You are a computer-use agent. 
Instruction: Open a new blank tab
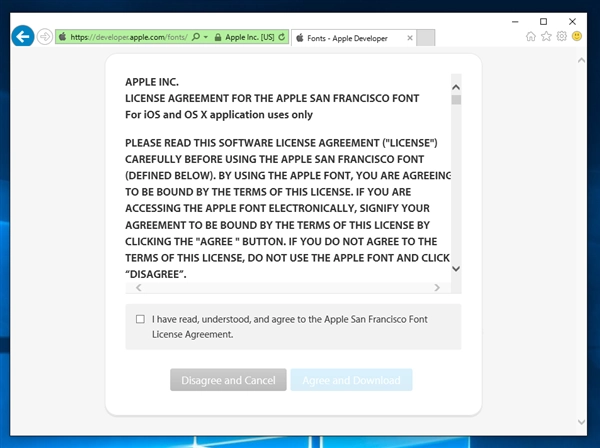tap(426, 38)
